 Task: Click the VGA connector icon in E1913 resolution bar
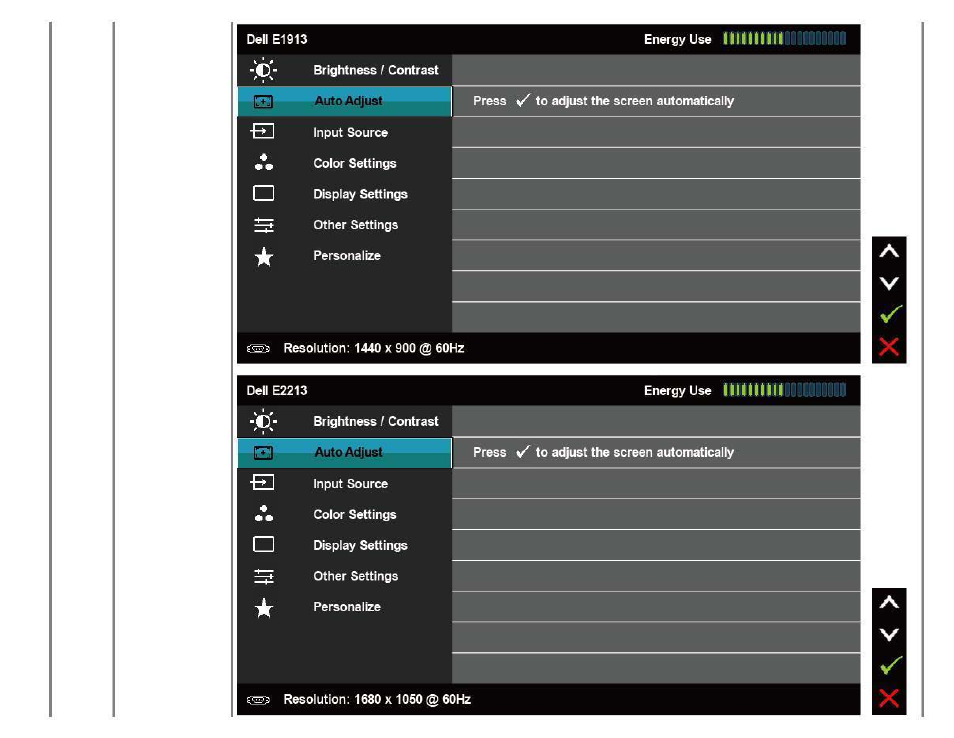pyautogui.click(x=259, y=349)
